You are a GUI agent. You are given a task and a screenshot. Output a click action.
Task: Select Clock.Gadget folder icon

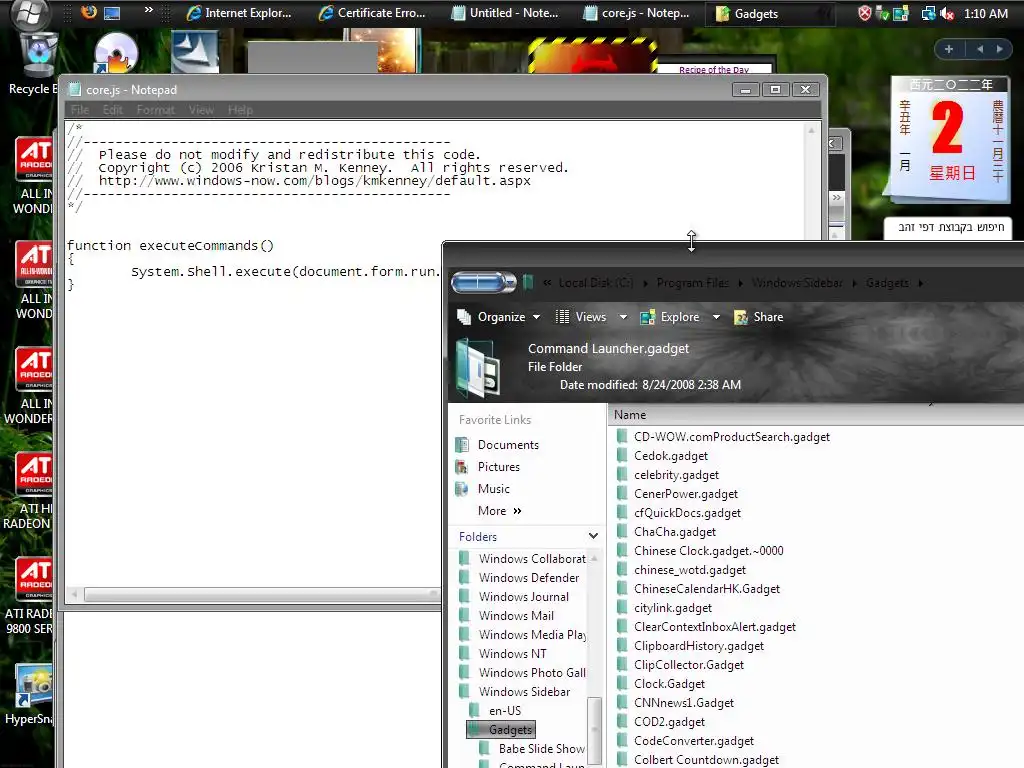click(x=622, y=683)
